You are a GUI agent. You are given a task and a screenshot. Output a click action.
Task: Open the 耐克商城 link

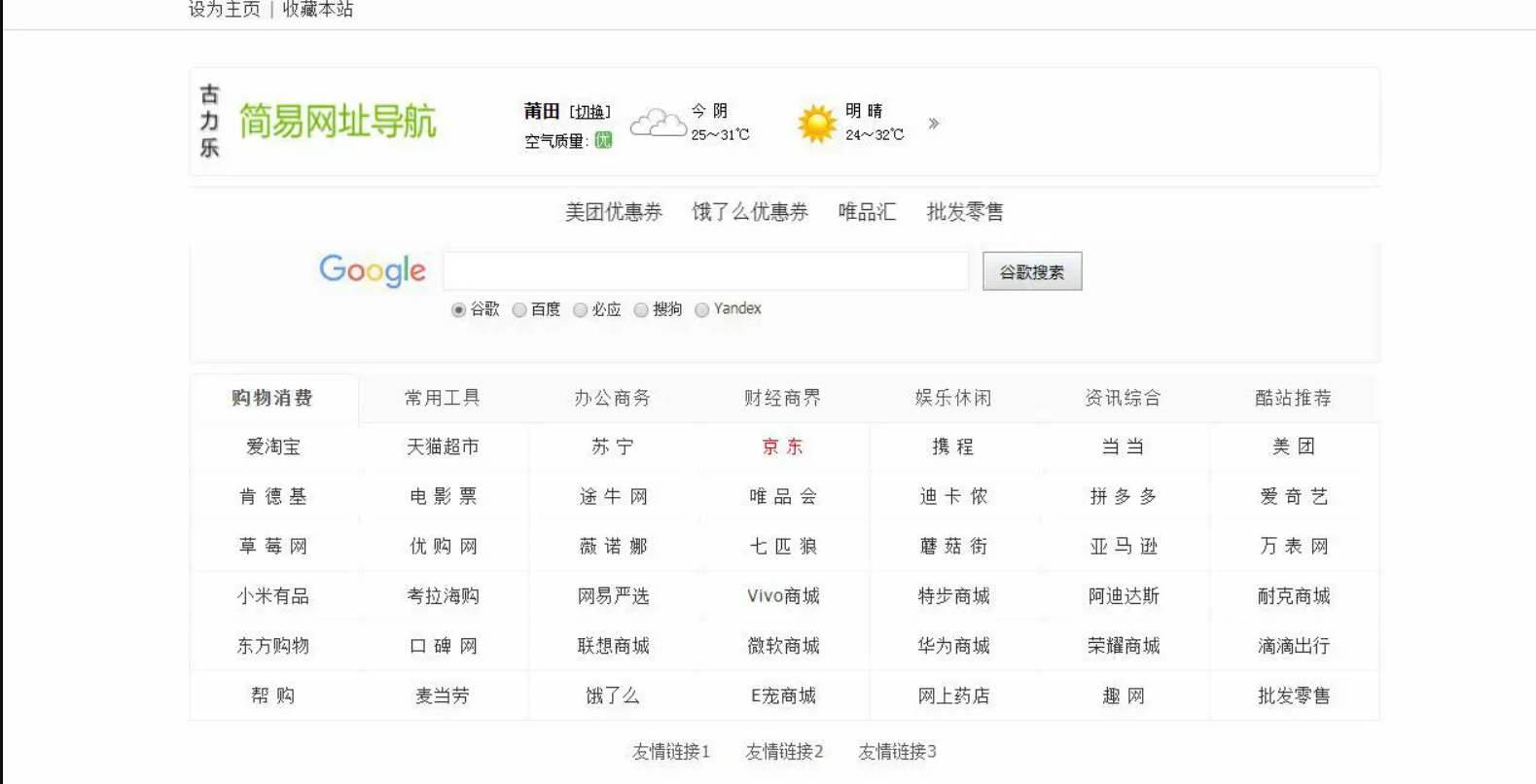click(x=1294, y=595)
